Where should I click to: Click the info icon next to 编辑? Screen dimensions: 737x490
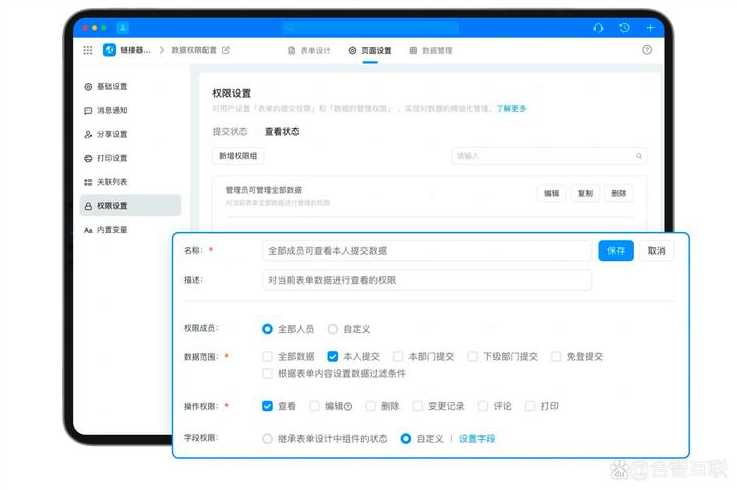[348, 406]
